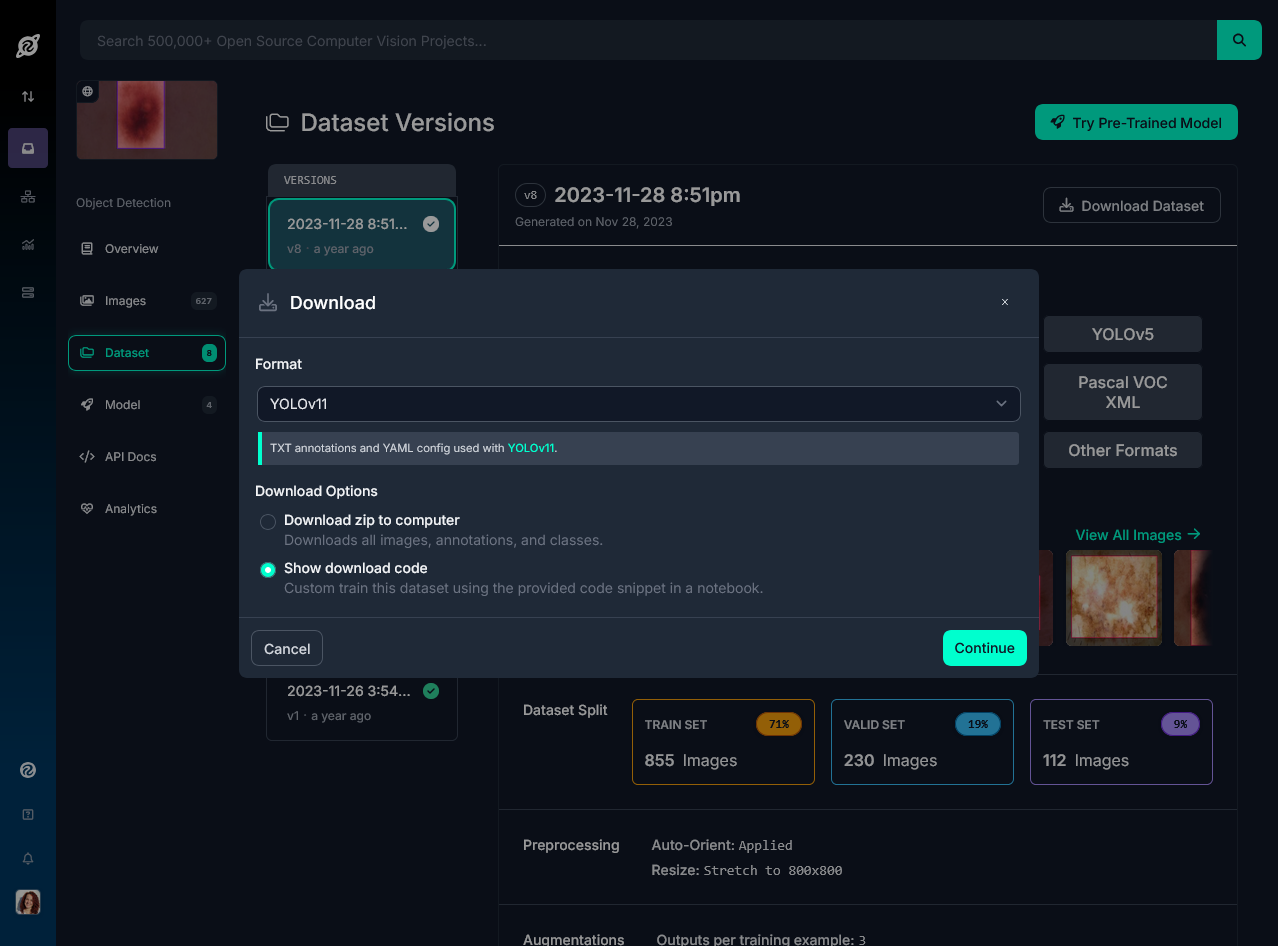Open the workflows hierarchy sidebar icon
The width and height of the screenshot is (1278, 946).
click(x=28, y=197)
